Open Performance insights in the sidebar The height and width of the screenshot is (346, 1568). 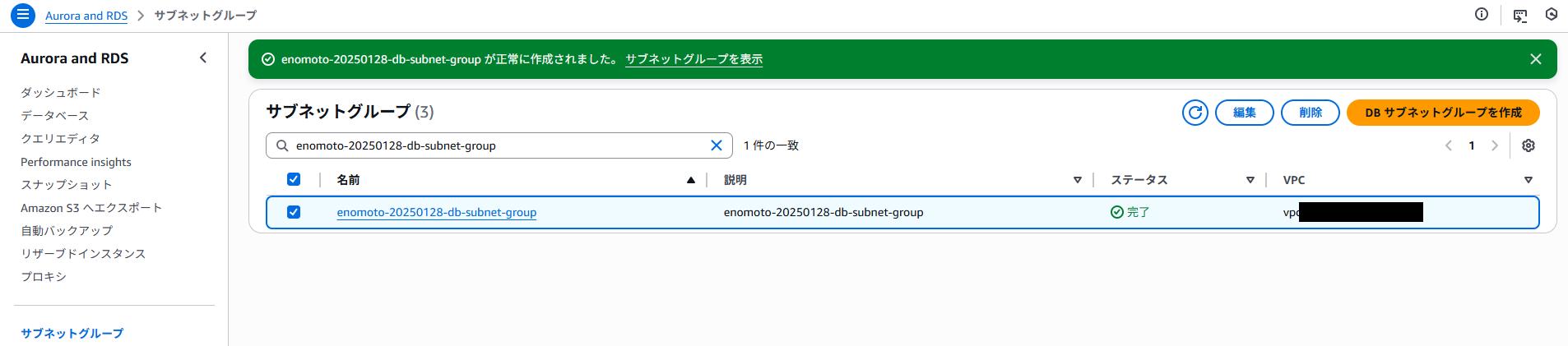[x=76, y=162]
